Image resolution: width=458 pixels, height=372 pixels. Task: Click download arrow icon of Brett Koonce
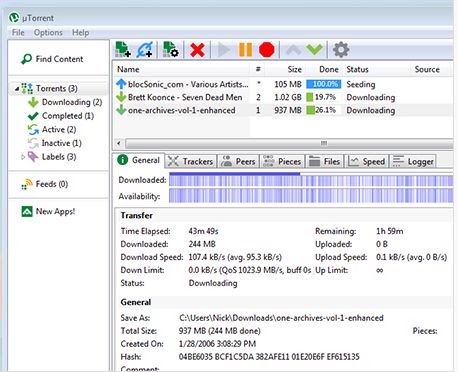121,97
